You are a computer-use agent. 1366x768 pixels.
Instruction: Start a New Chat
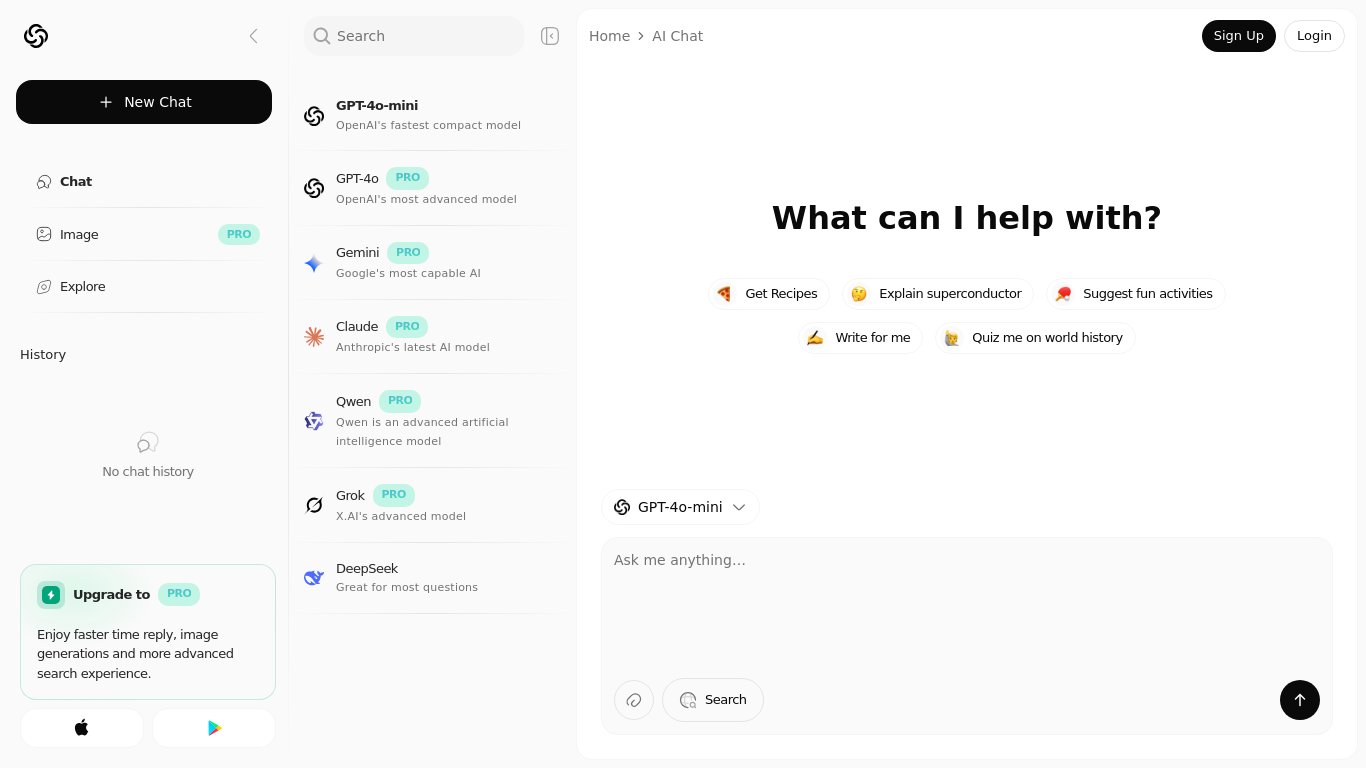(144, 102)
